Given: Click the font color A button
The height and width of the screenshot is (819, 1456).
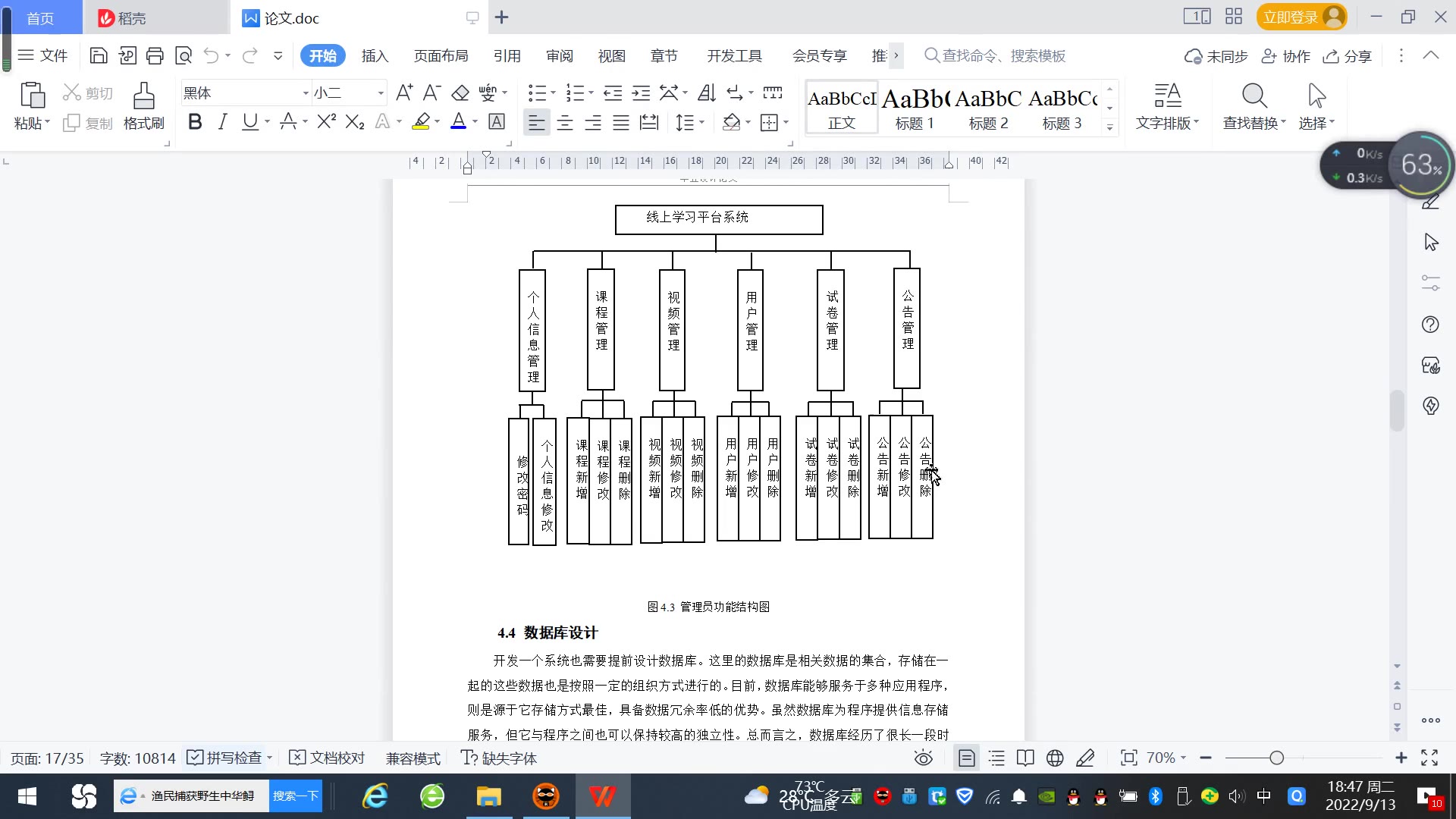Looking at the screenshot, I should (x=458, y=121).
